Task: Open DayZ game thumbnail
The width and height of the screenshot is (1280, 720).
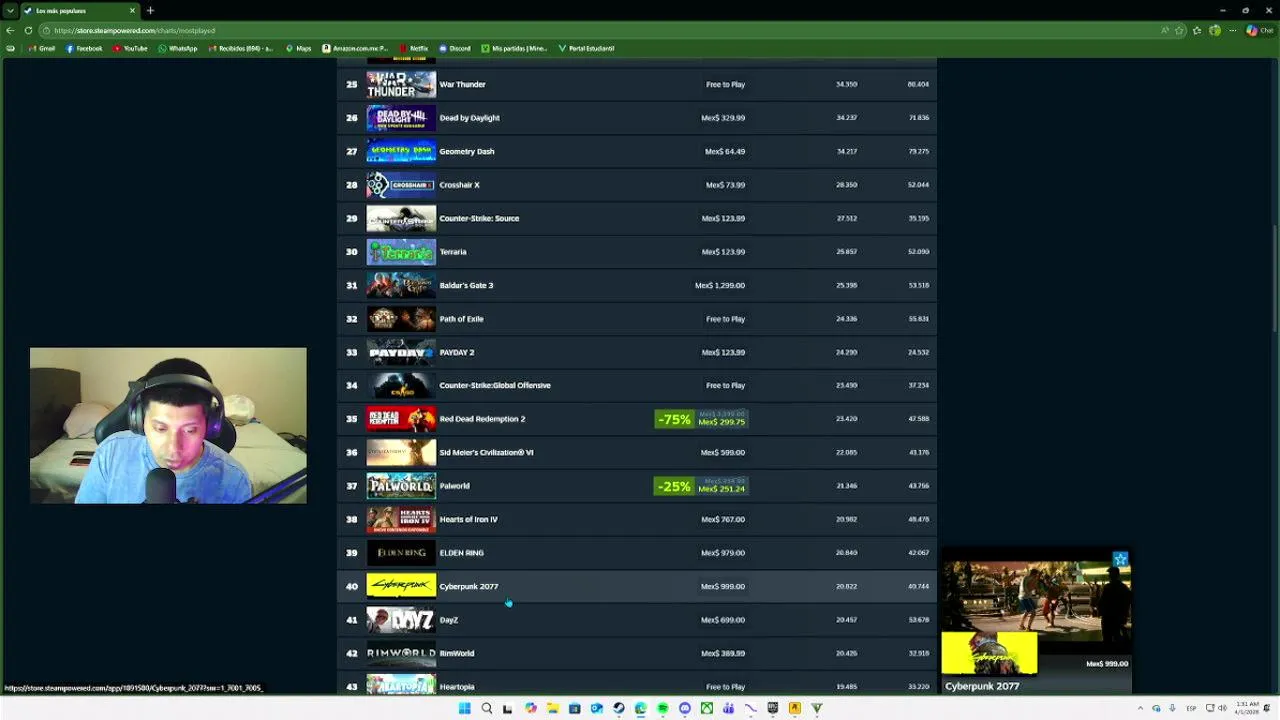Action: [x=401, y=620]
